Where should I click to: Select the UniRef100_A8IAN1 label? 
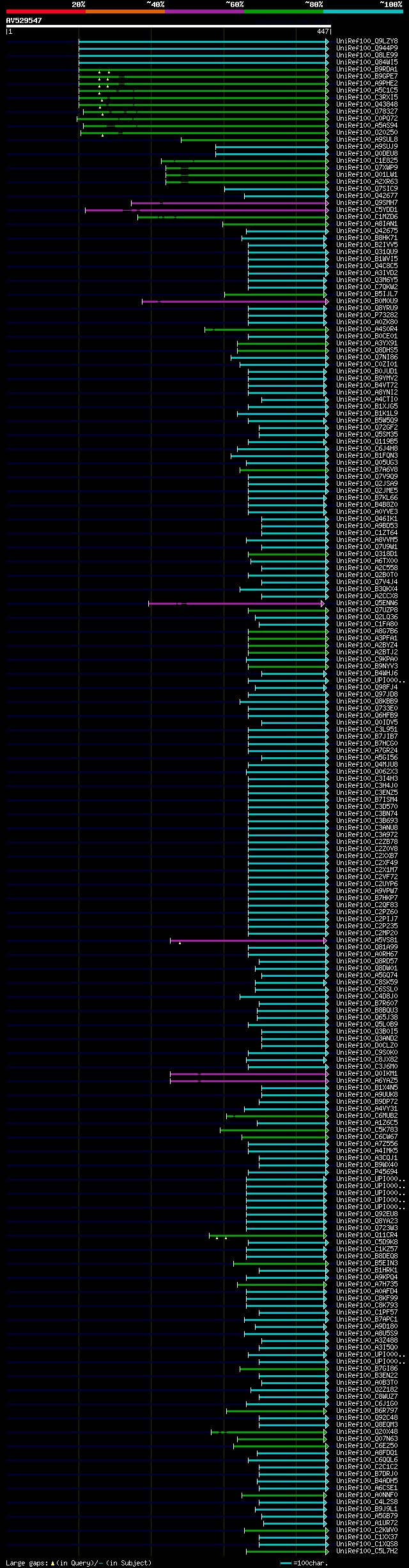(367, 224)
